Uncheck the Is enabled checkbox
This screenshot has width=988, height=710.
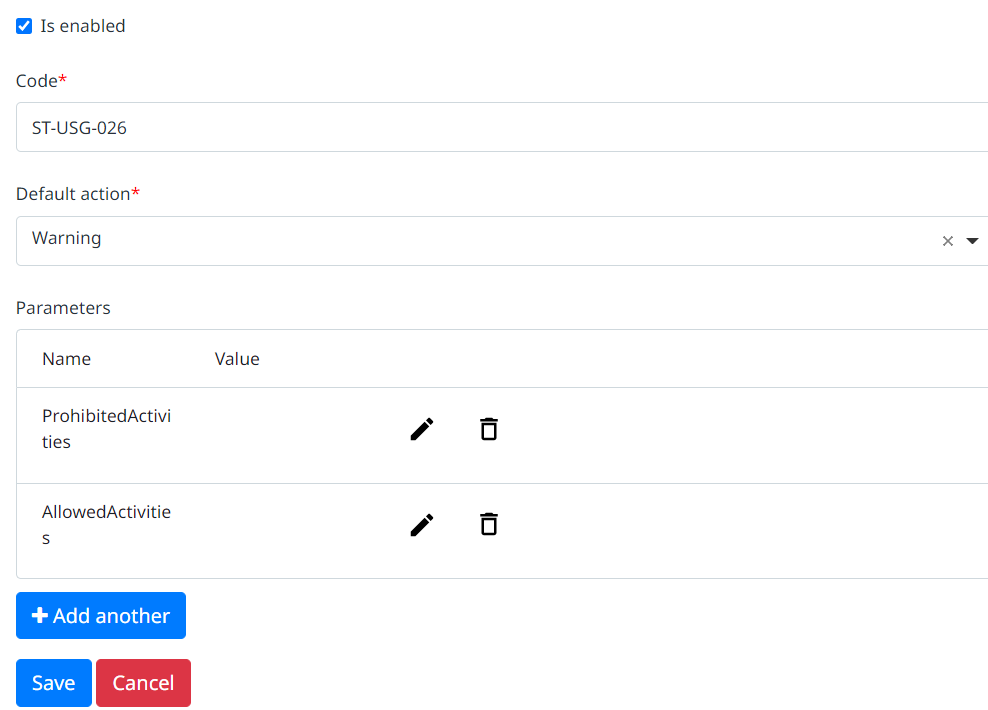click(24, 25)
